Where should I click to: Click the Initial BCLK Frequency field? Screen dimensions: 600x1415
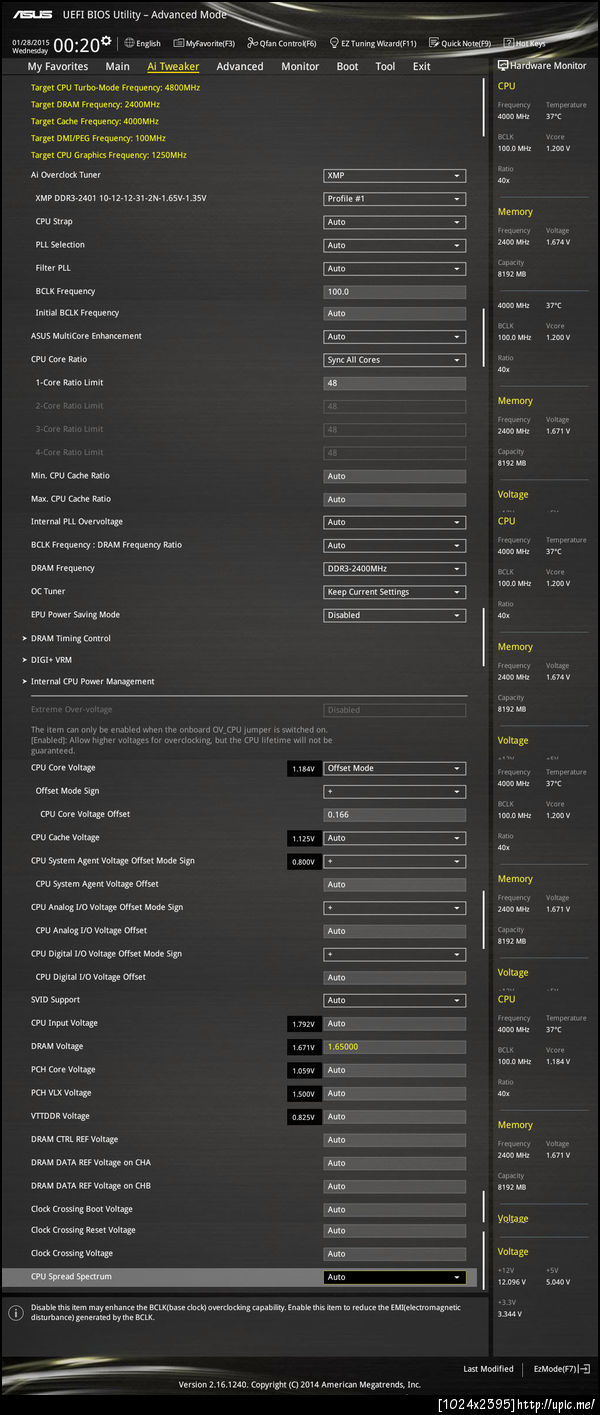pos(395,313)
